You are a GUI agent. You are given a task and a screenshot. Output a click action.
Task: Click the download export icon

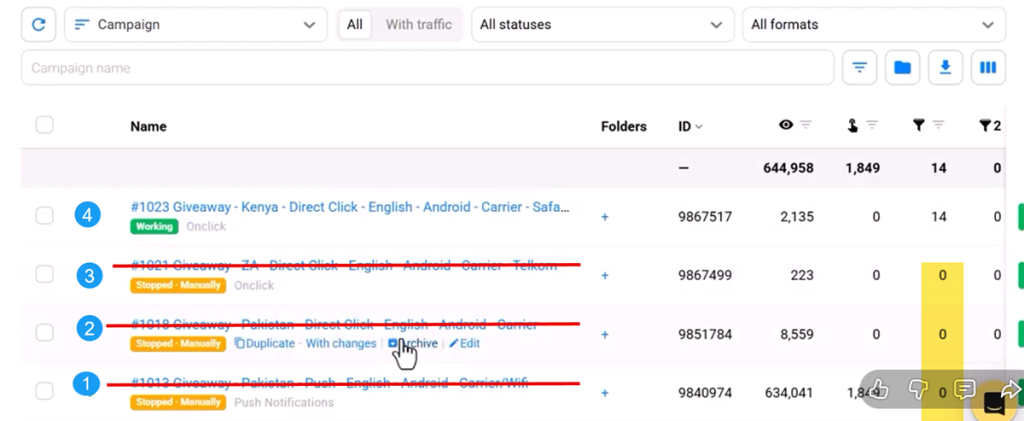click(945, 68)
